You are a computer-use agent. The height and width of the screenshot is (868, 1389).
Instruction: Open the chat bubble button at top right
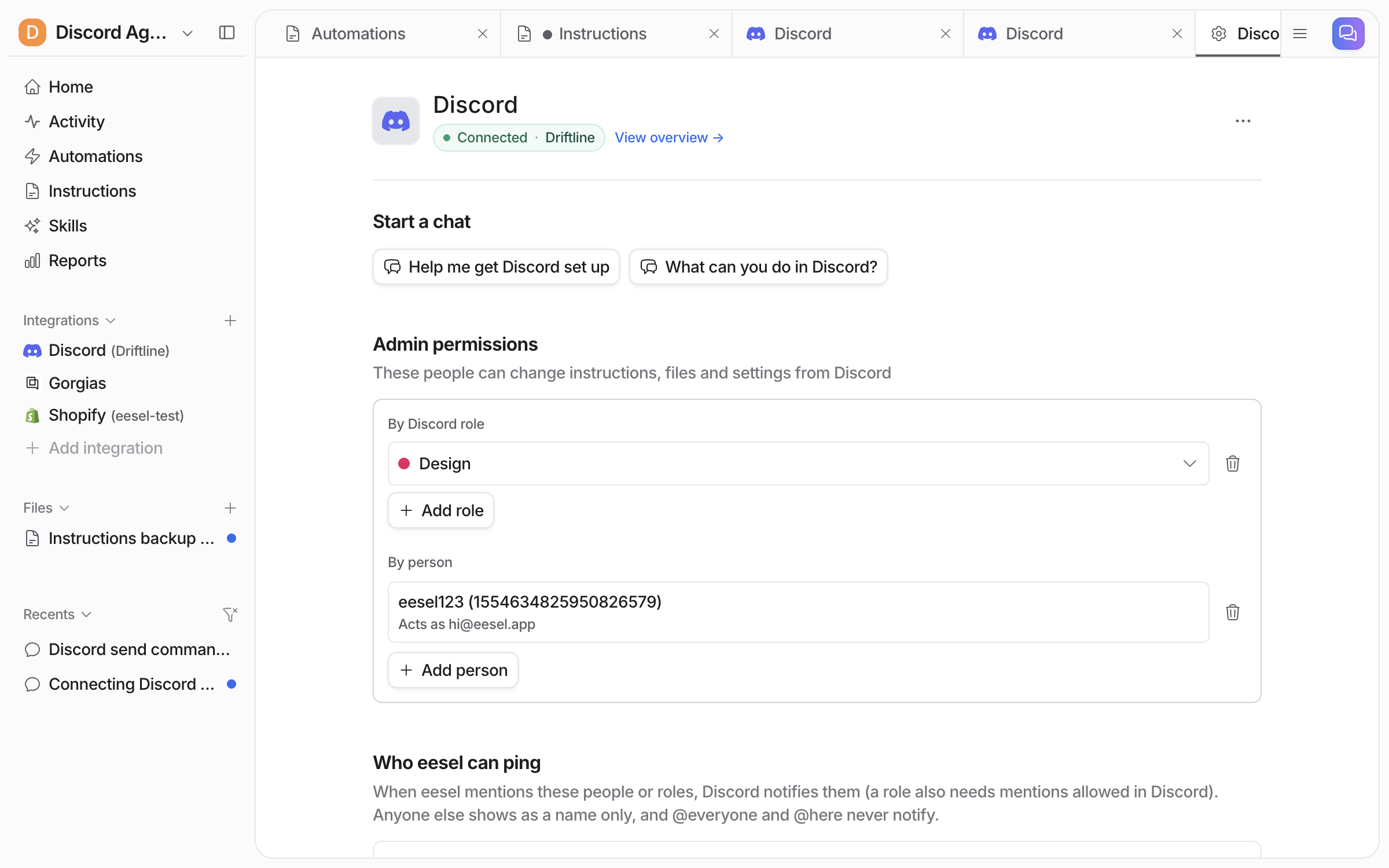[x=1348, y=34]
